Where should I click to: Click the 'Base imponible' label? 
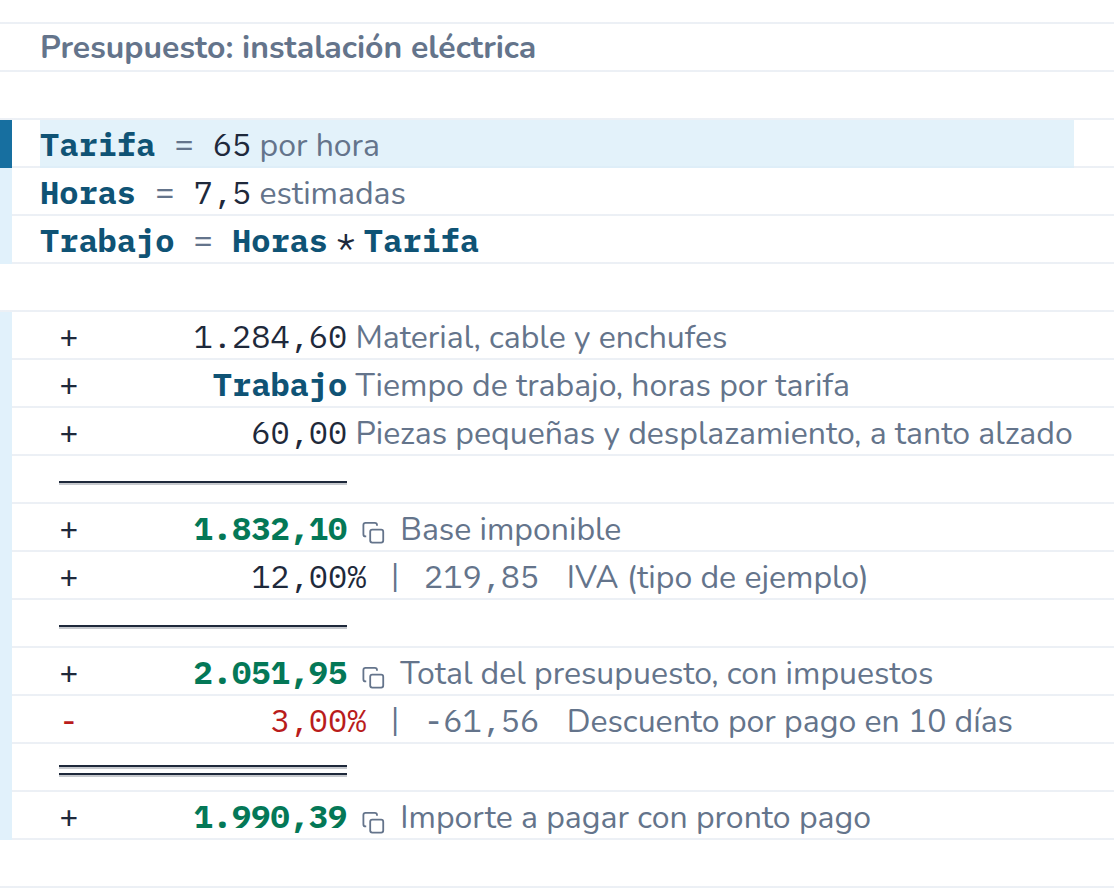511,530
